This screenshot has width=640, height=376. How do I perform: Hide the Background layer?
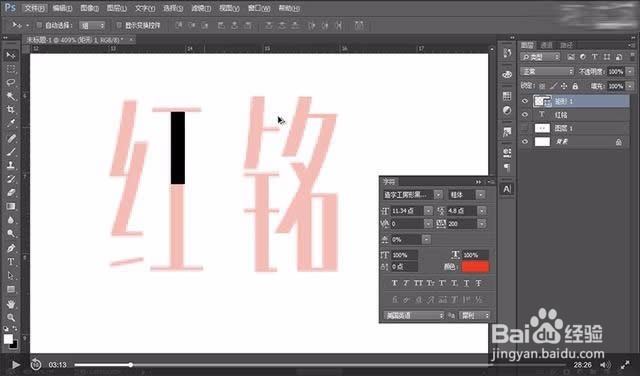coord(525,142)
